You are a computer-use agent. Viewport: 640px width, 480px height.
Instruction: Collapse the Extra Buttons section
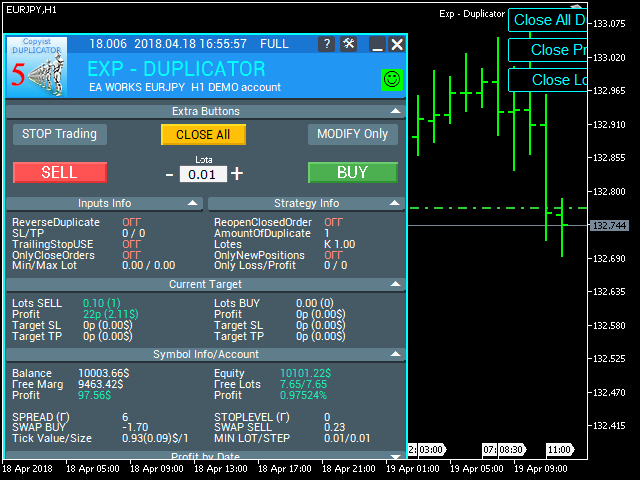coord(395,111)
